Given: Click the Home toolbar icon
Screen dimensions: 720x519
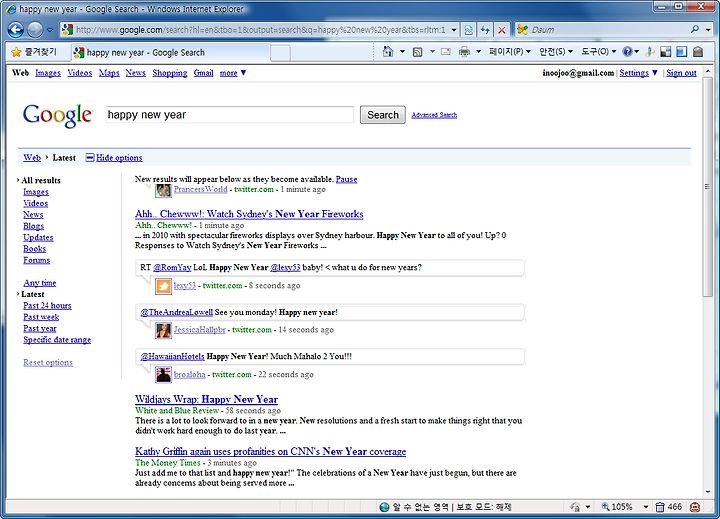Looking at the screenshot, I should click(x=388, y=52).
